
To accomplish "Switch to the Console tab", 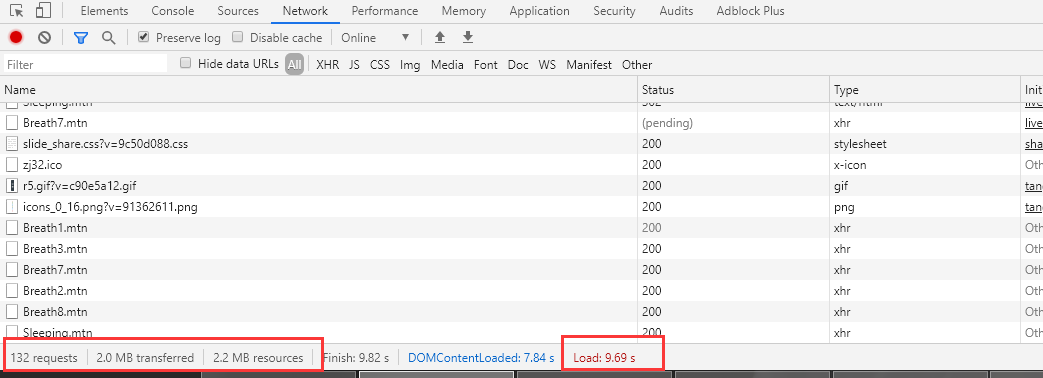I will [x=173, y=11].
